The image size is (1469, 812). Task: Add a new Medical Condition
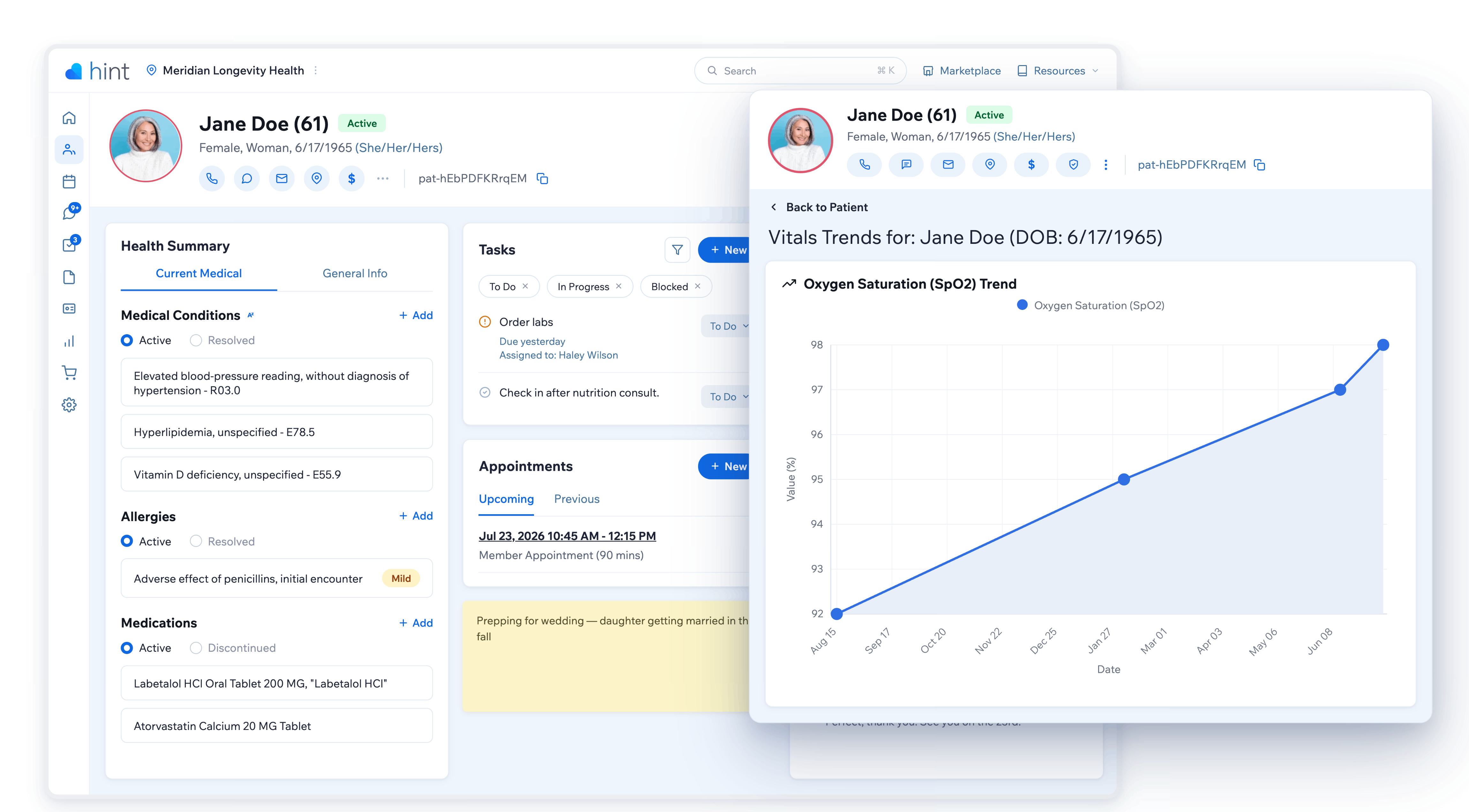[x=416, y=315]
